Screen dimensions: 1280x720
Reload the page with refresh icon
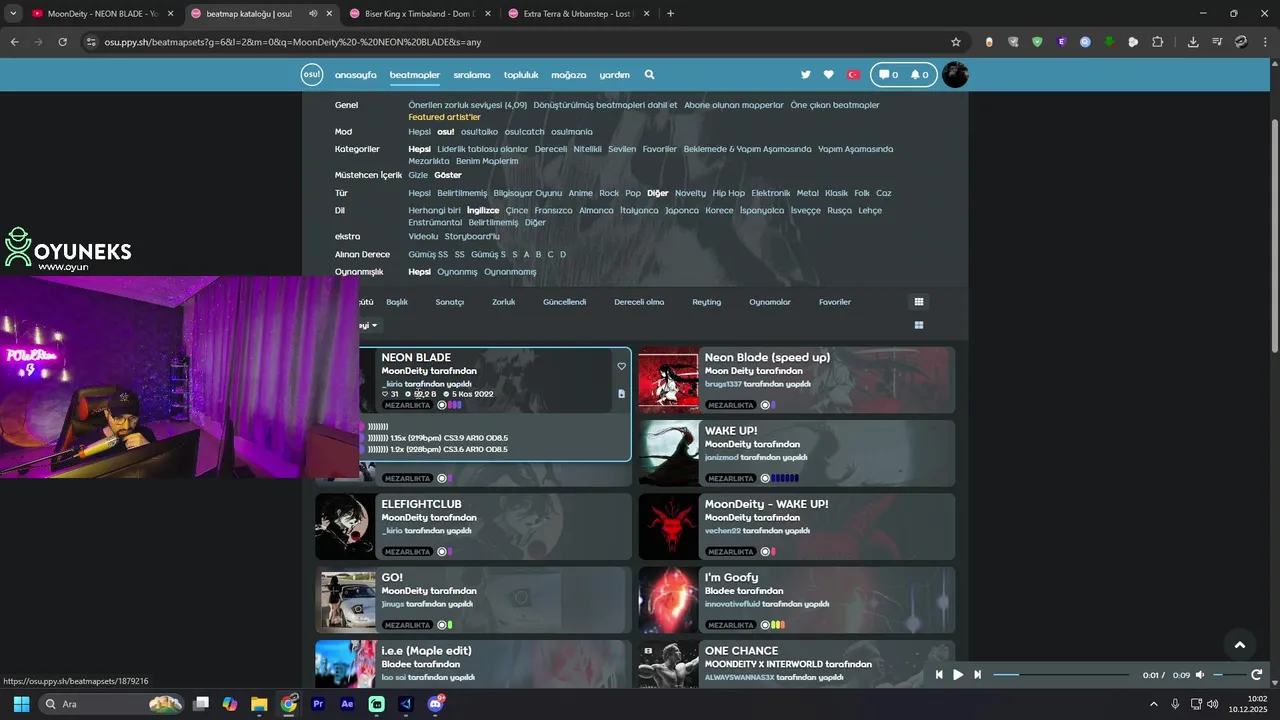[63, 42]
